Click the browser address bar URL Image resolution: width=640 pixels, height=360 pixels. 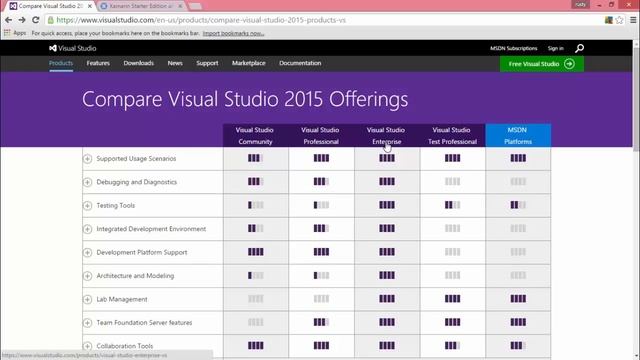[201, 20]
